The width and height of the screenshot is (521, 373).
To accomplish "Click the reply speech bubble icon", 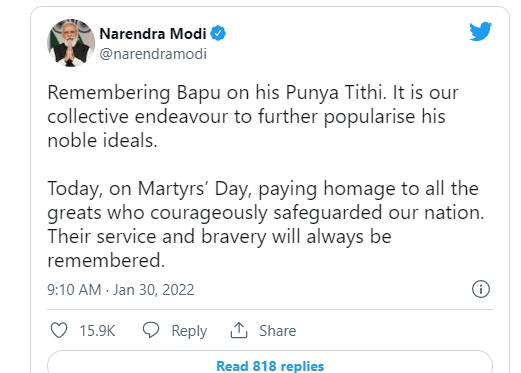I will point(151,330).
